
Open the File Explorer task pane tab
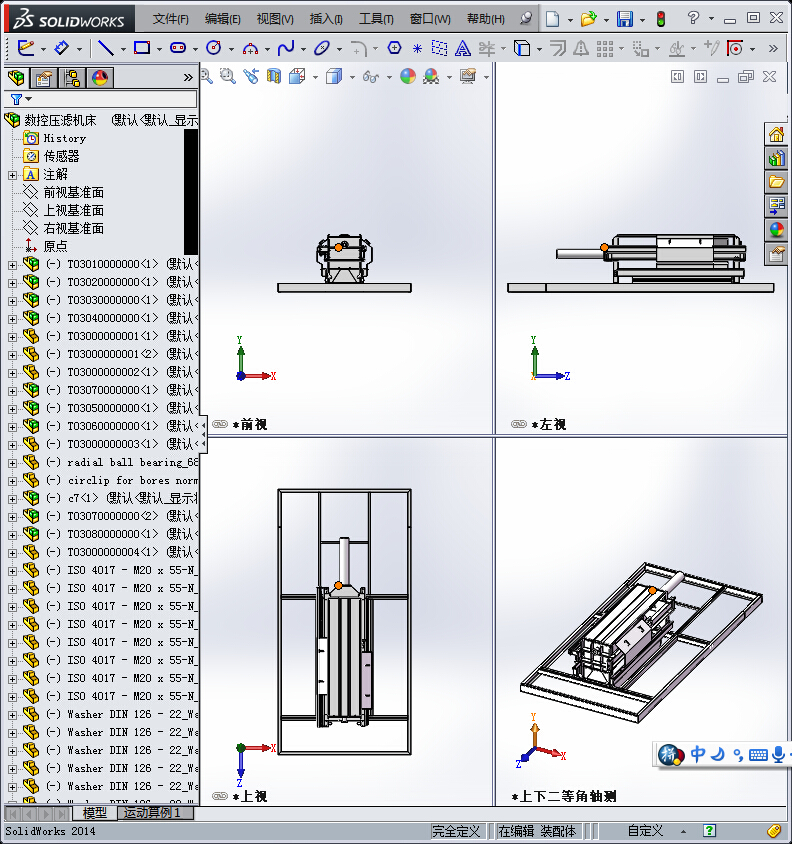click(776, 182)
